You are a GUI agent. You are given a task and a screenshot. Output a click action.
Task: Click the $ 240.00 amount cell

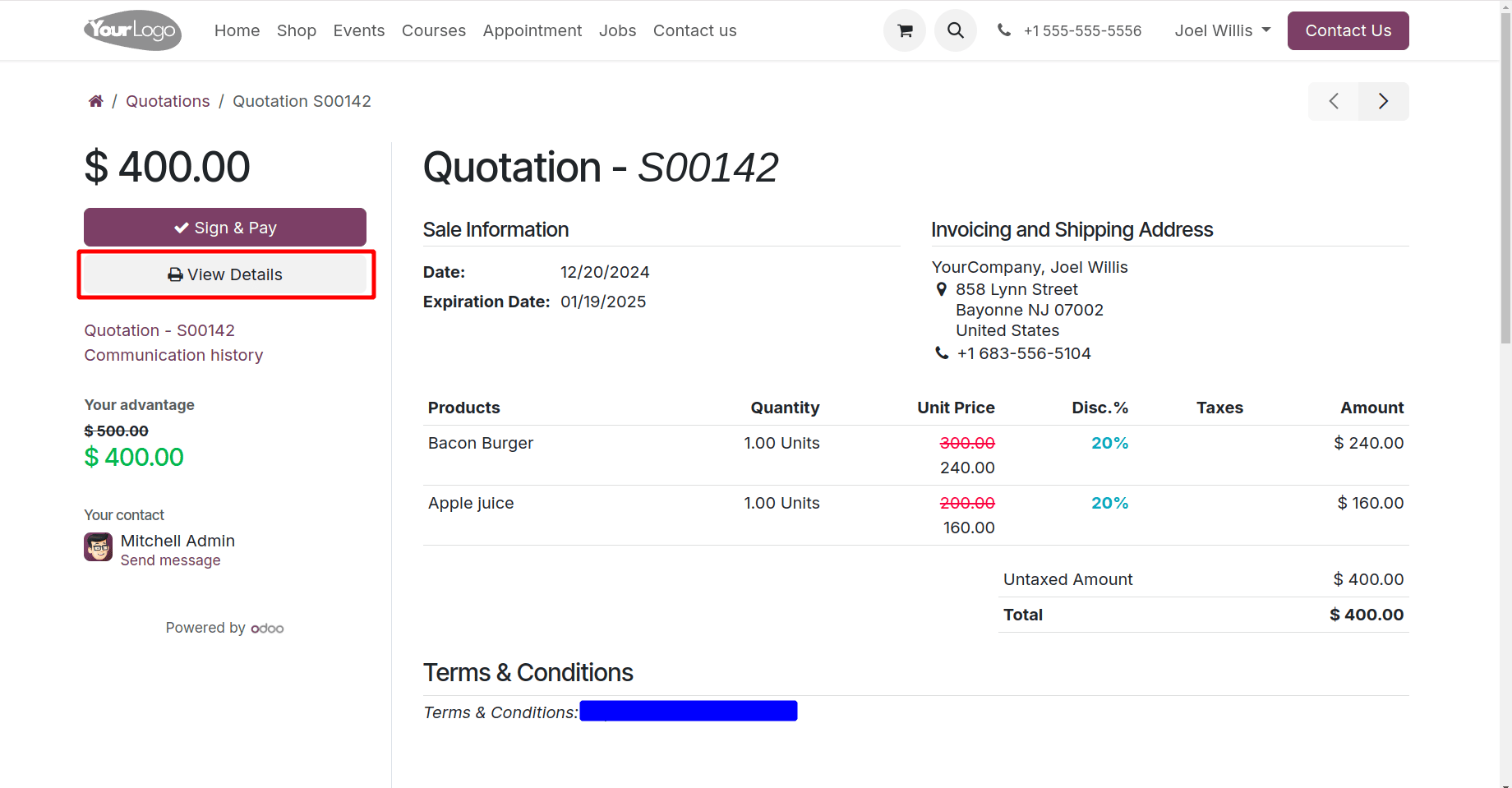pyautogui.click(x=1369, y=443)
